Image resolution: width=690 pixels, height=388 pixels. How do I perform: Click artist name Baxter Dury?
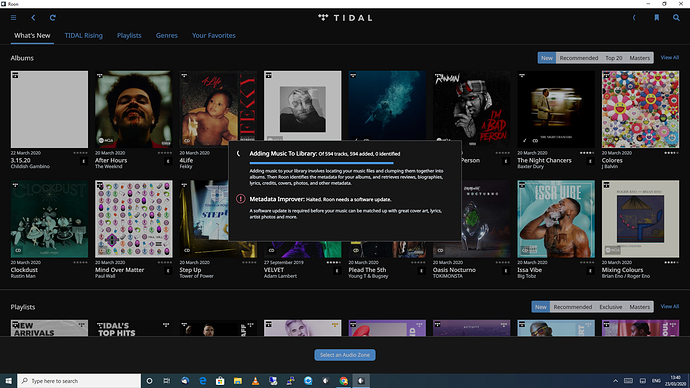530,167
